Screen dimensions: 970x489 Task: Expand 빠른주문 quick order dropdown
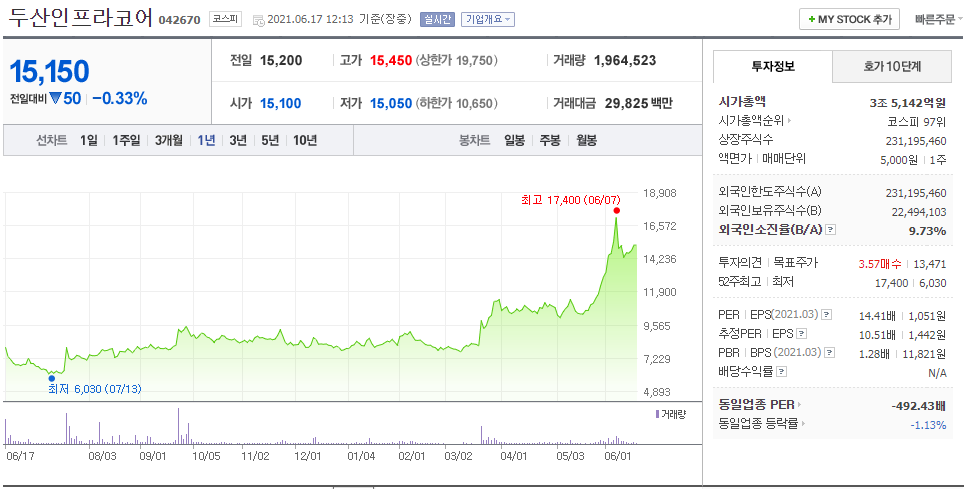[x=938, y=19]
